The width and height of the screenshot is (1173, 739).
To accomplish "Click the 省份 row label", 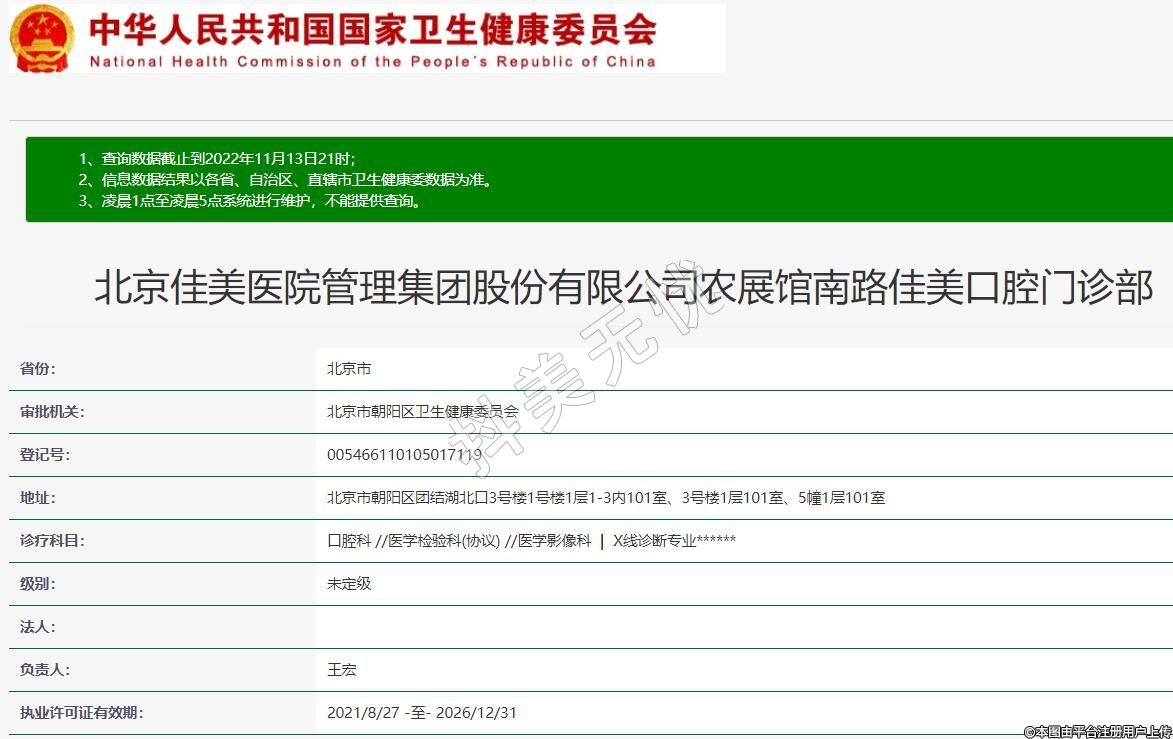I will [x=38, y=369].
